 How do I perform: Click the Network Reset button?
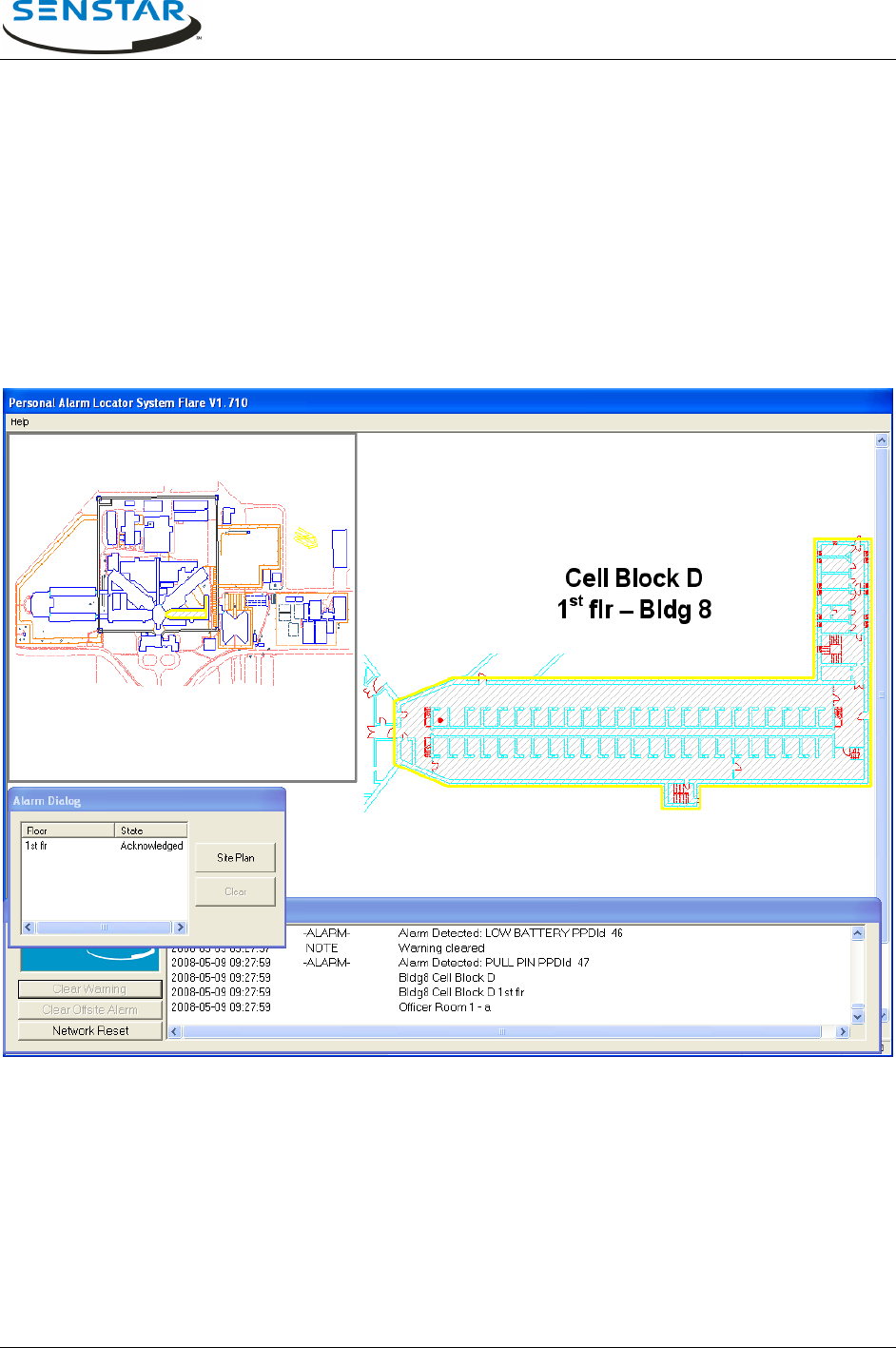tap(90, 1030)
